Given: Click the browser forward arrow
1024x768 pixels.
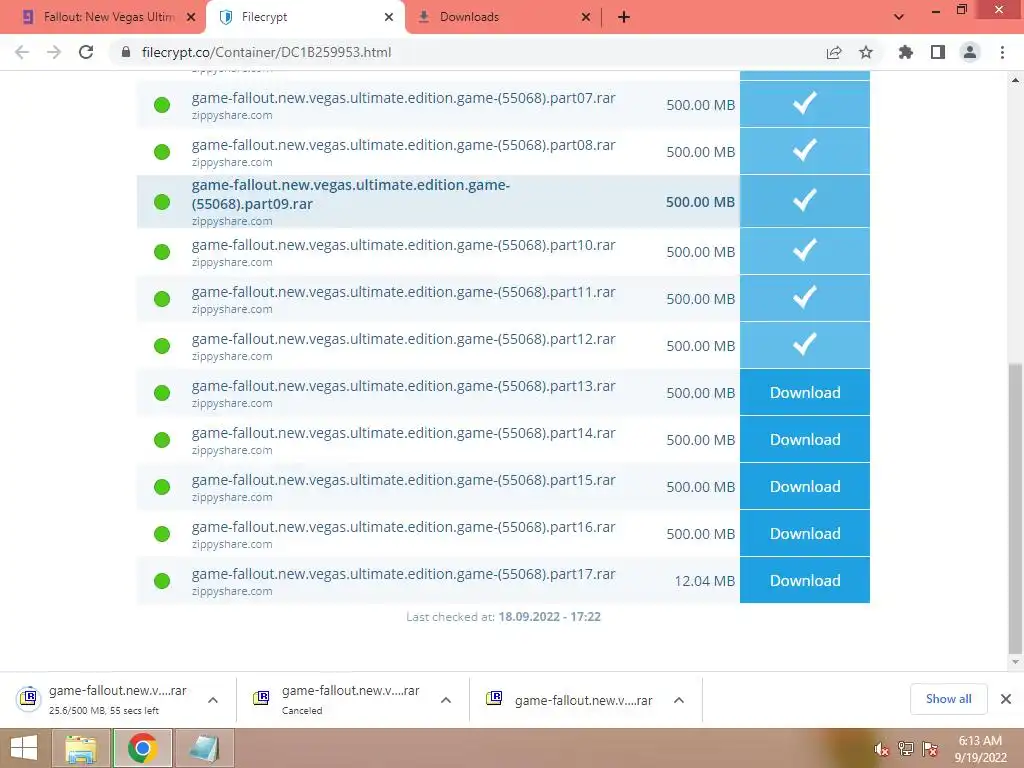Looking at the screenshot, I should pos(54,52).
